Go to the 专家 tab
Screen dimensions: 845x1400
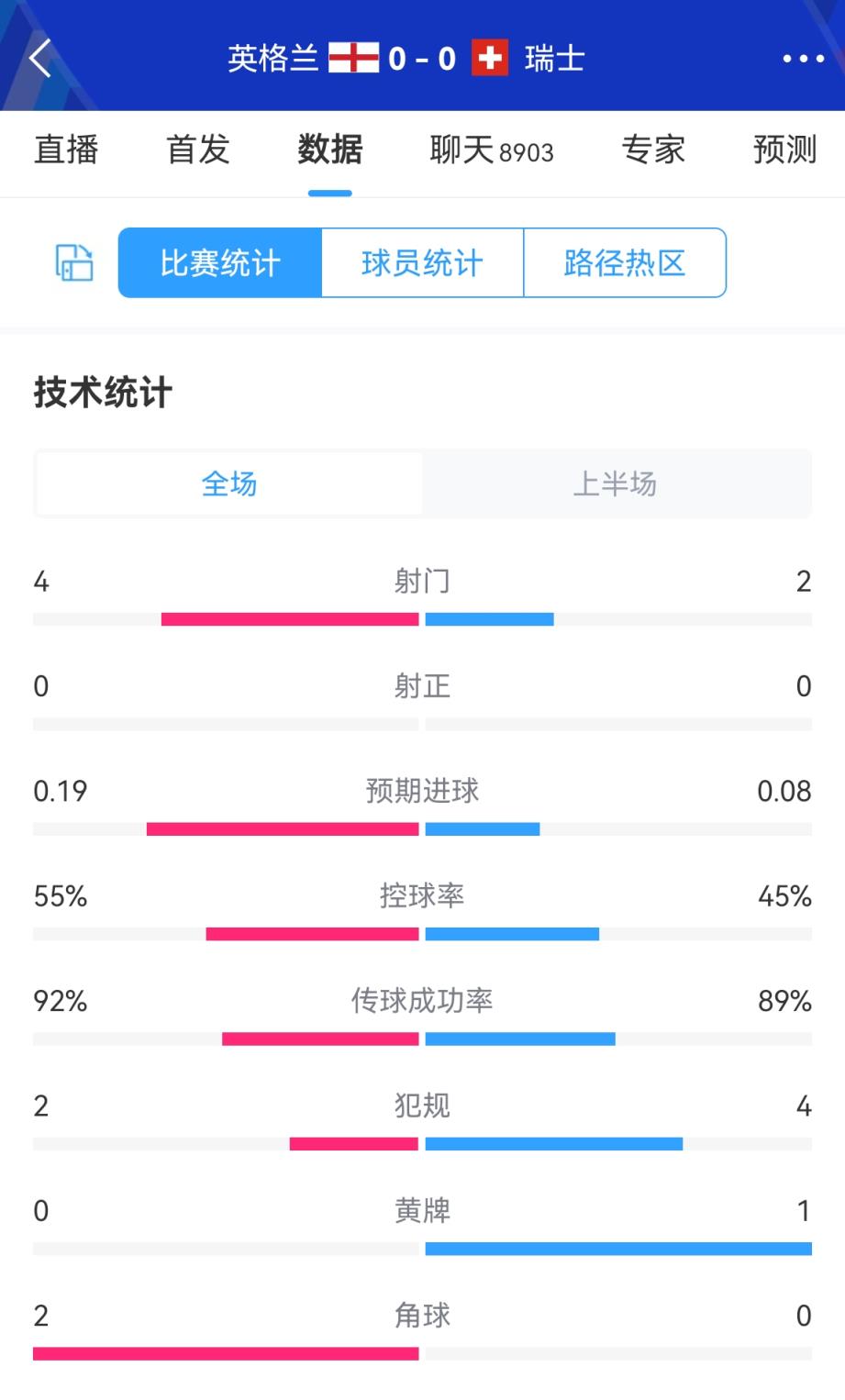[653, 150]
